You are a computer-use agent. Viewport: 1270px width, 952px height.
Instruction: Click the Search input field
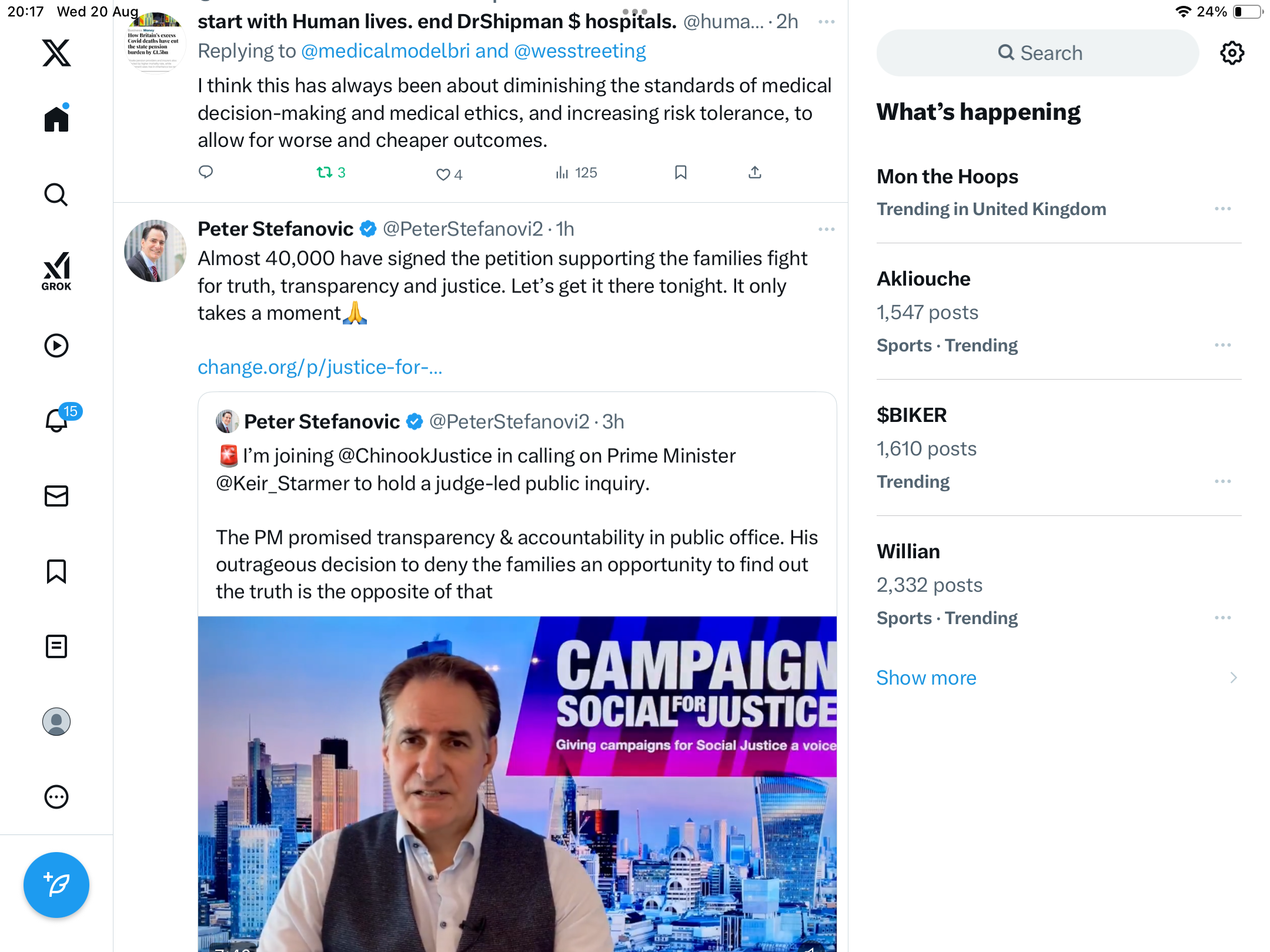coord(1038,53)
